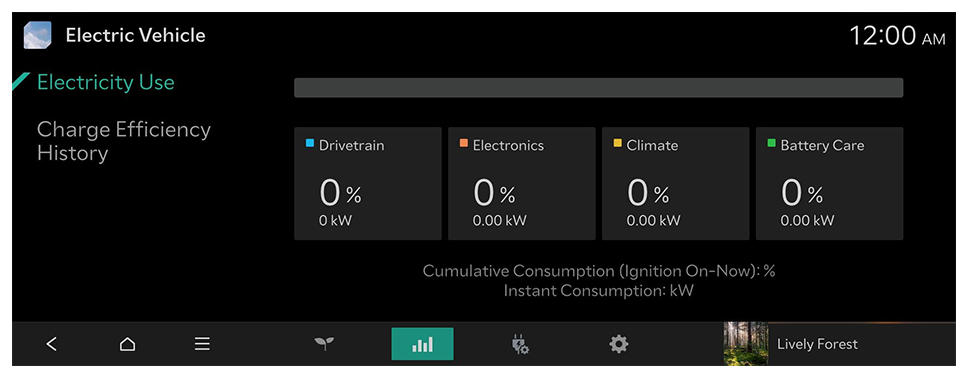Open the charging plug settings icon

(x=520, y=344)
